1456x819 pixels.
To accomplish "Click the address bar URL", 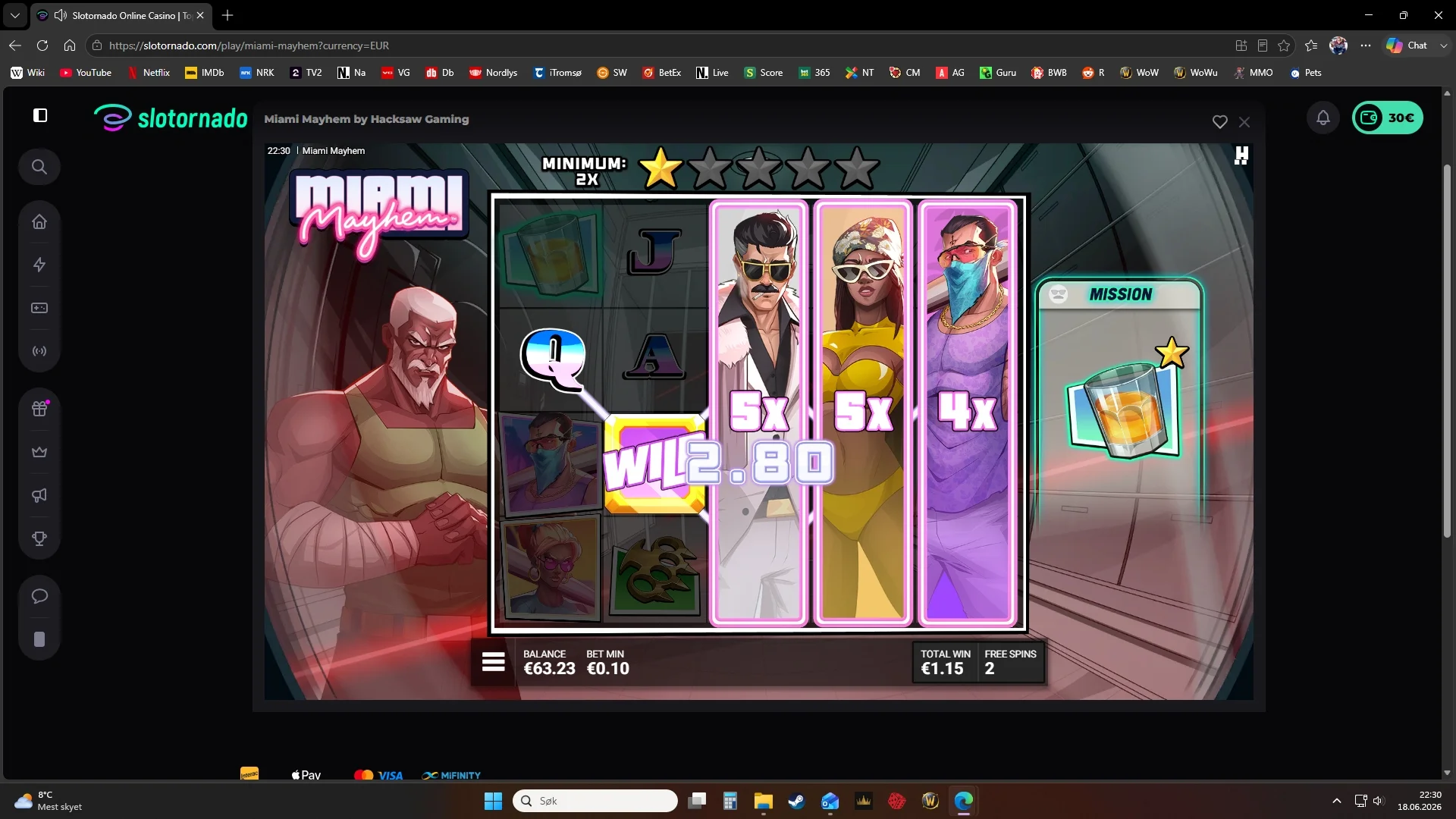I will pyautogui.click(x=249, y=45).
